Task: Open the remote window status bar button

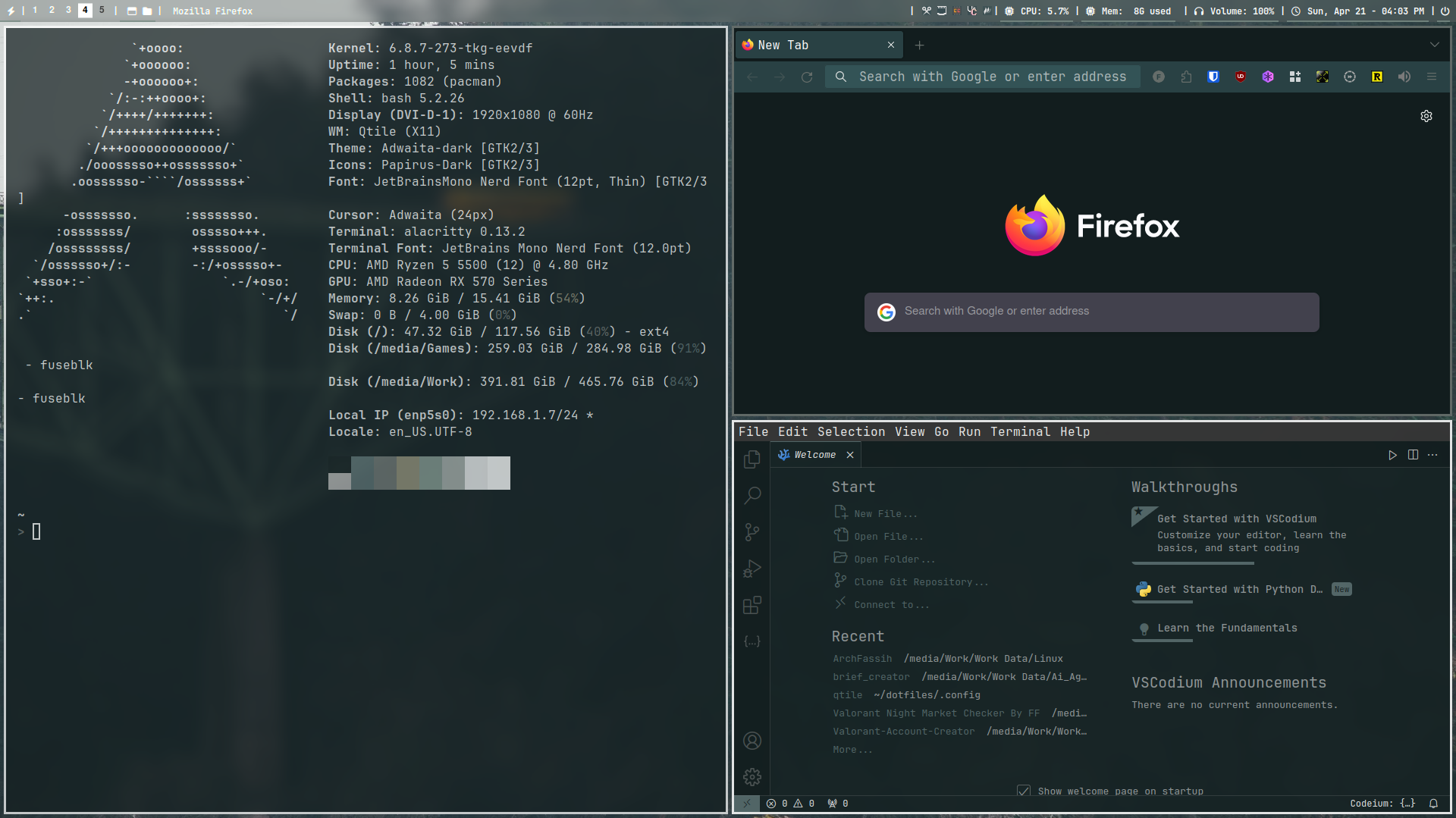Action: 747,804
